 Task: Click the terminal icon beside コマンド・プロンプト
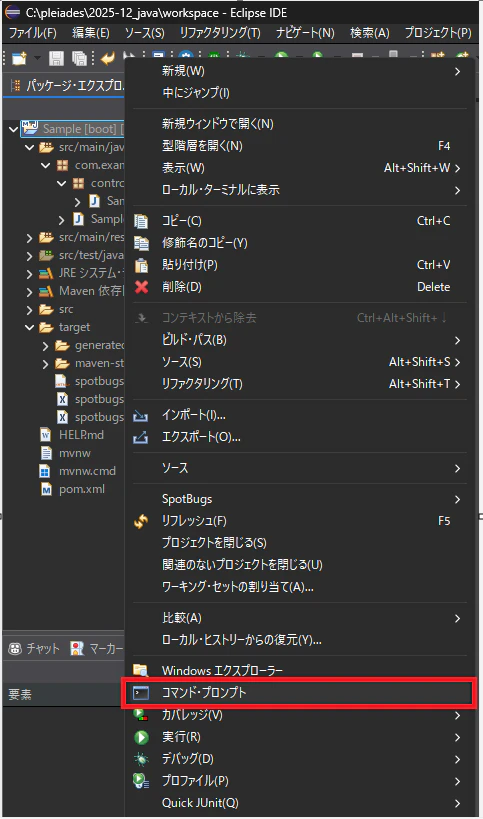(x=141, y=693)
